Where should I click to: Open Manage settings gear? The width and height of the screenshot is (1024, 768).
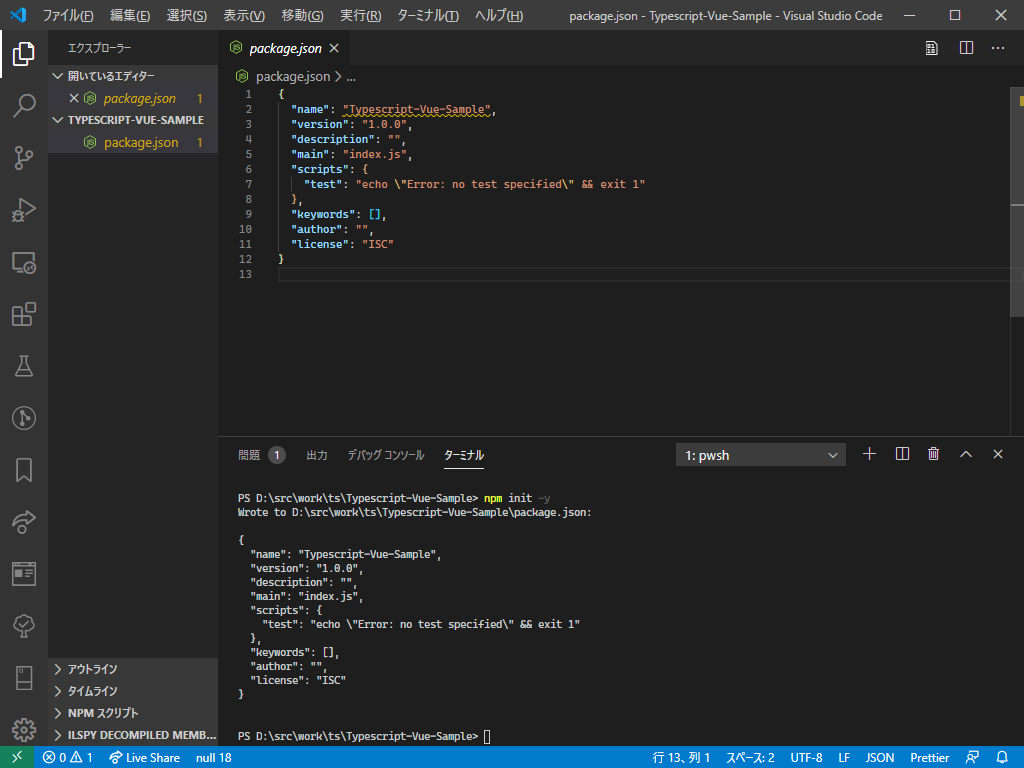24,730
